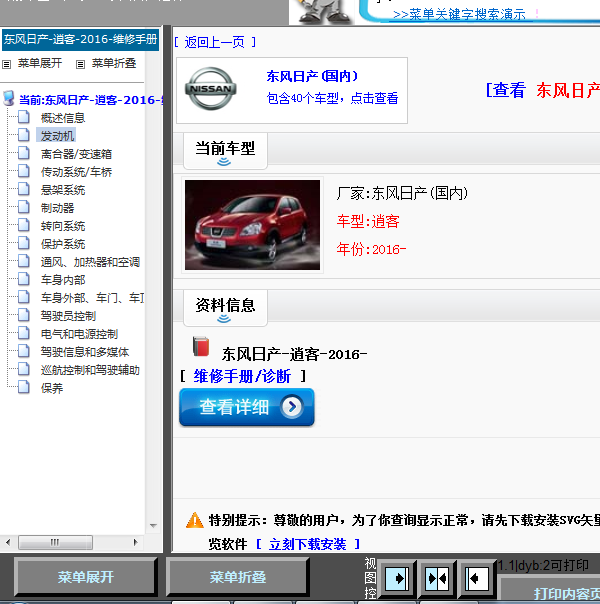Select 发动机 tree item
The height and width of the screenshot is (604, 600).
[57, 136]
